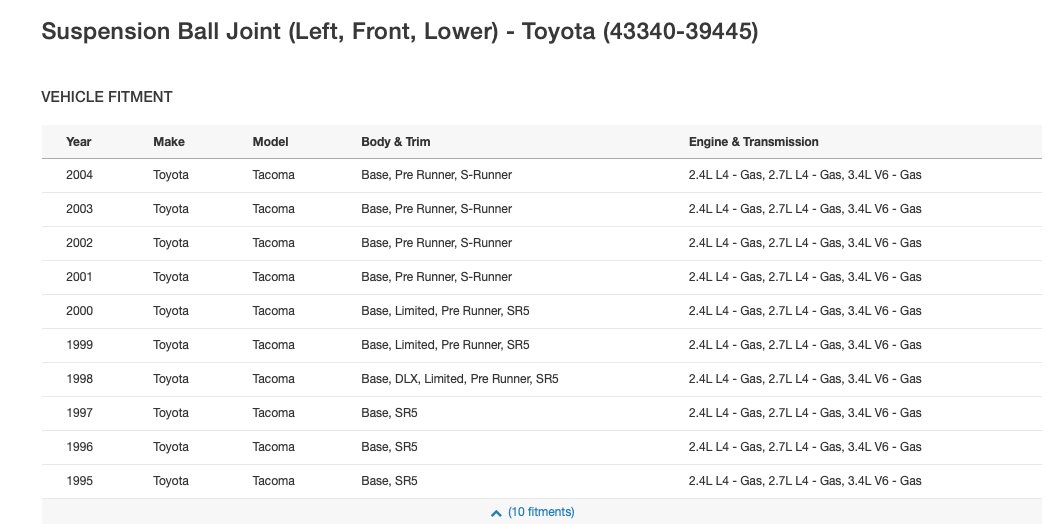Viewport: 1047px width, 524px height.
Task: Click Toyota make in the 1998 row
Action: click(x=171, y=379)
